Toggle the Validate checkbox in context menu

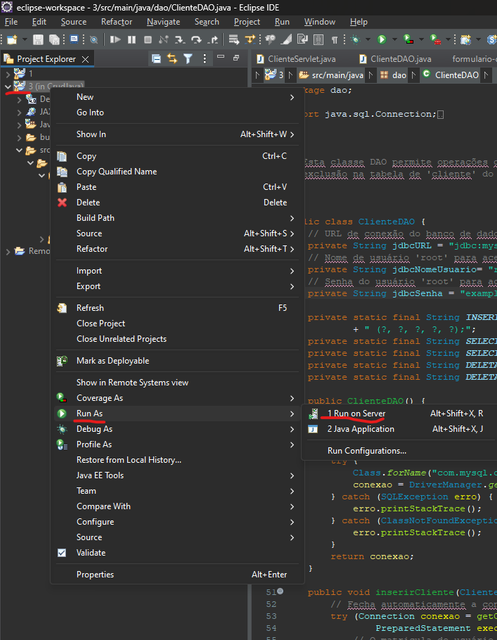[62, 553]
